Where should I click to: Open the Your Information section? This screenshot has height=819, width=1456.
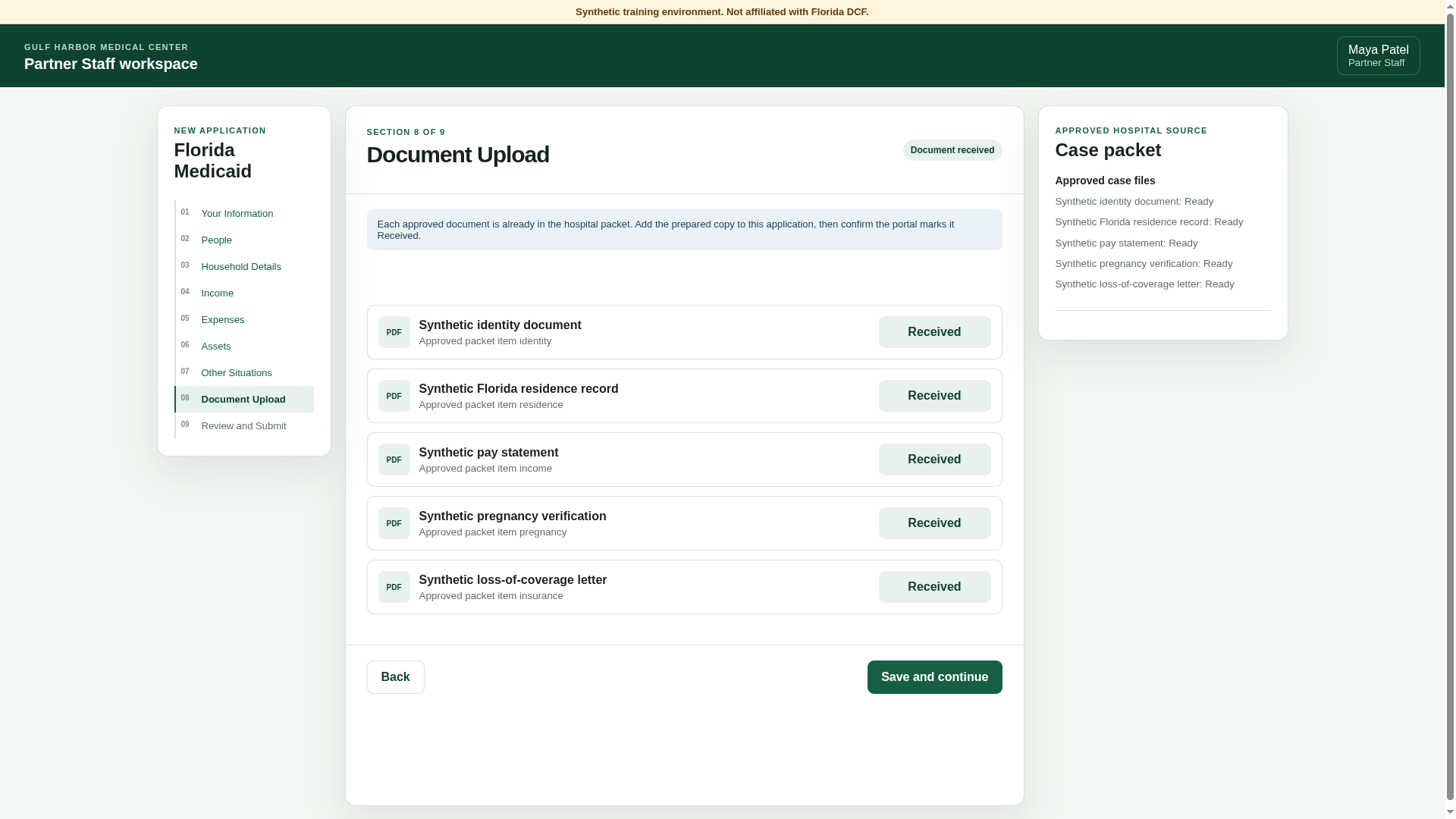click(244, 214)
